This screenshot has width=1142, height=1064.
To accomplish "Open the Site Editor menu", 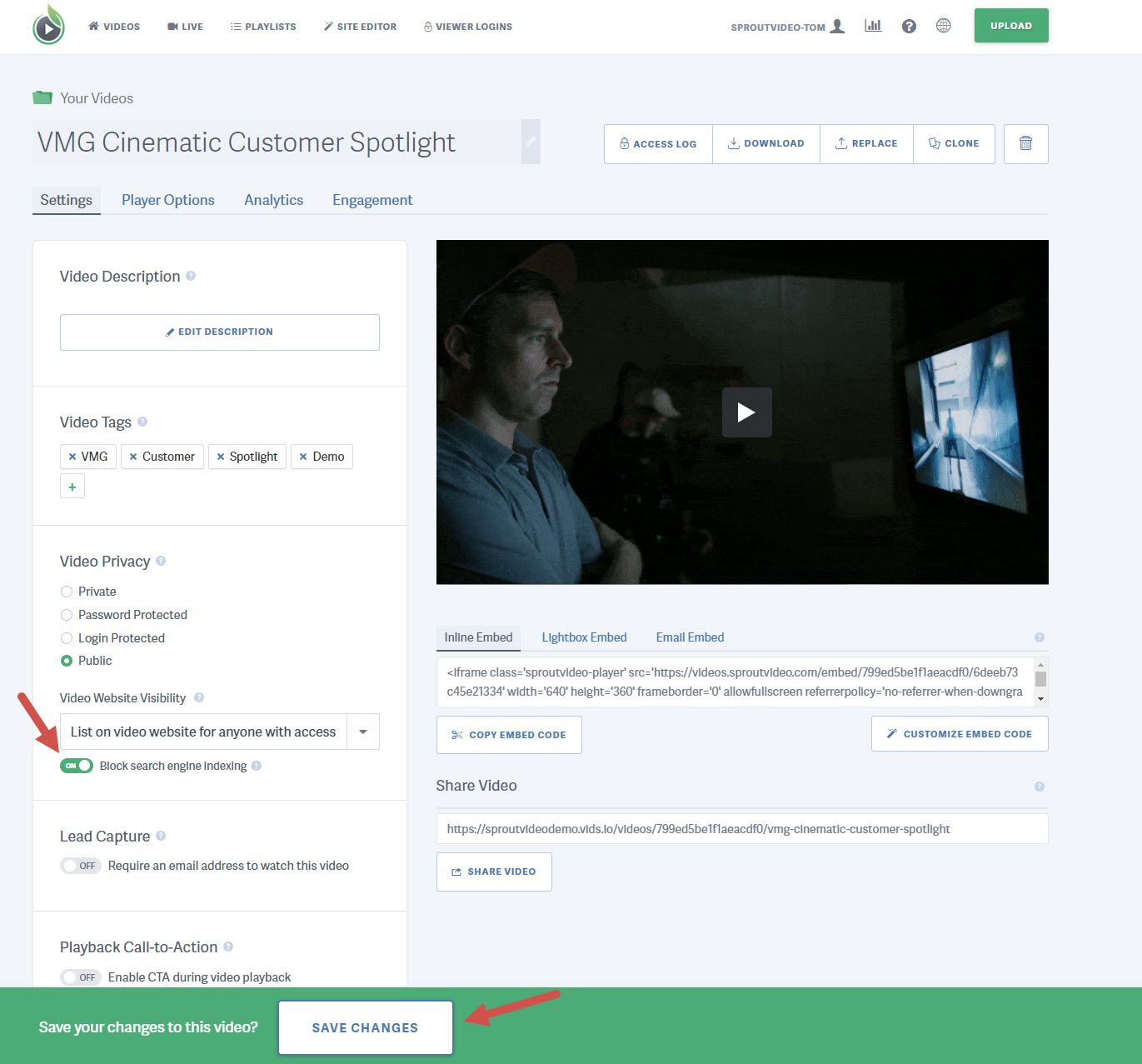I will point(360,27).
